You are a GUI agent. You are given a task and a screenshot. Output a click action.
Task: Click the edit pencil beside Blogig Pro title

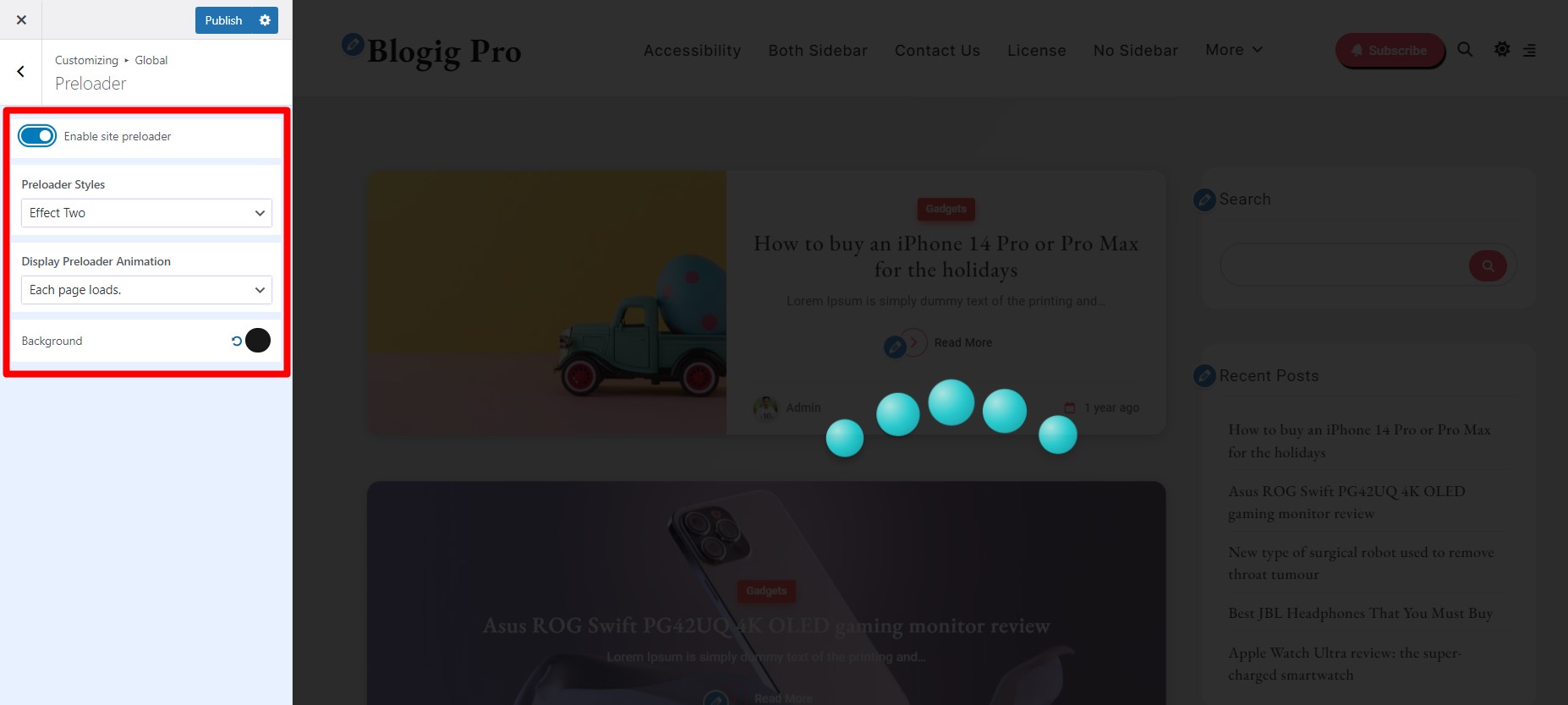[353, 44]
